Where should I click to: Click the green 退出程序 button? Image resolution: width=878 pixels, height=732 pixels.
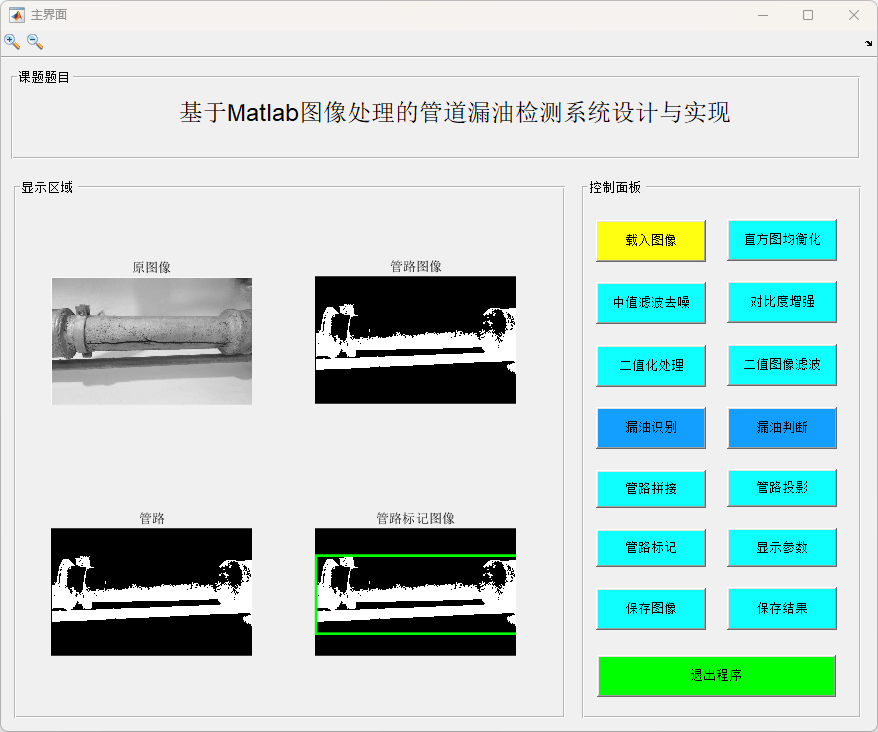[716, 676]
